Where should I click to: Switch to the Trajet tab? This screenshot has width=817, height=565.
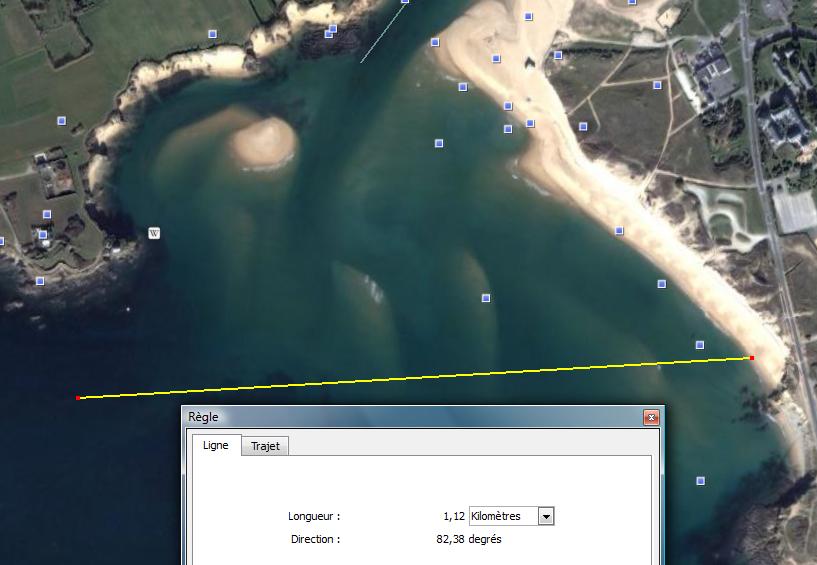click(265, 447)
